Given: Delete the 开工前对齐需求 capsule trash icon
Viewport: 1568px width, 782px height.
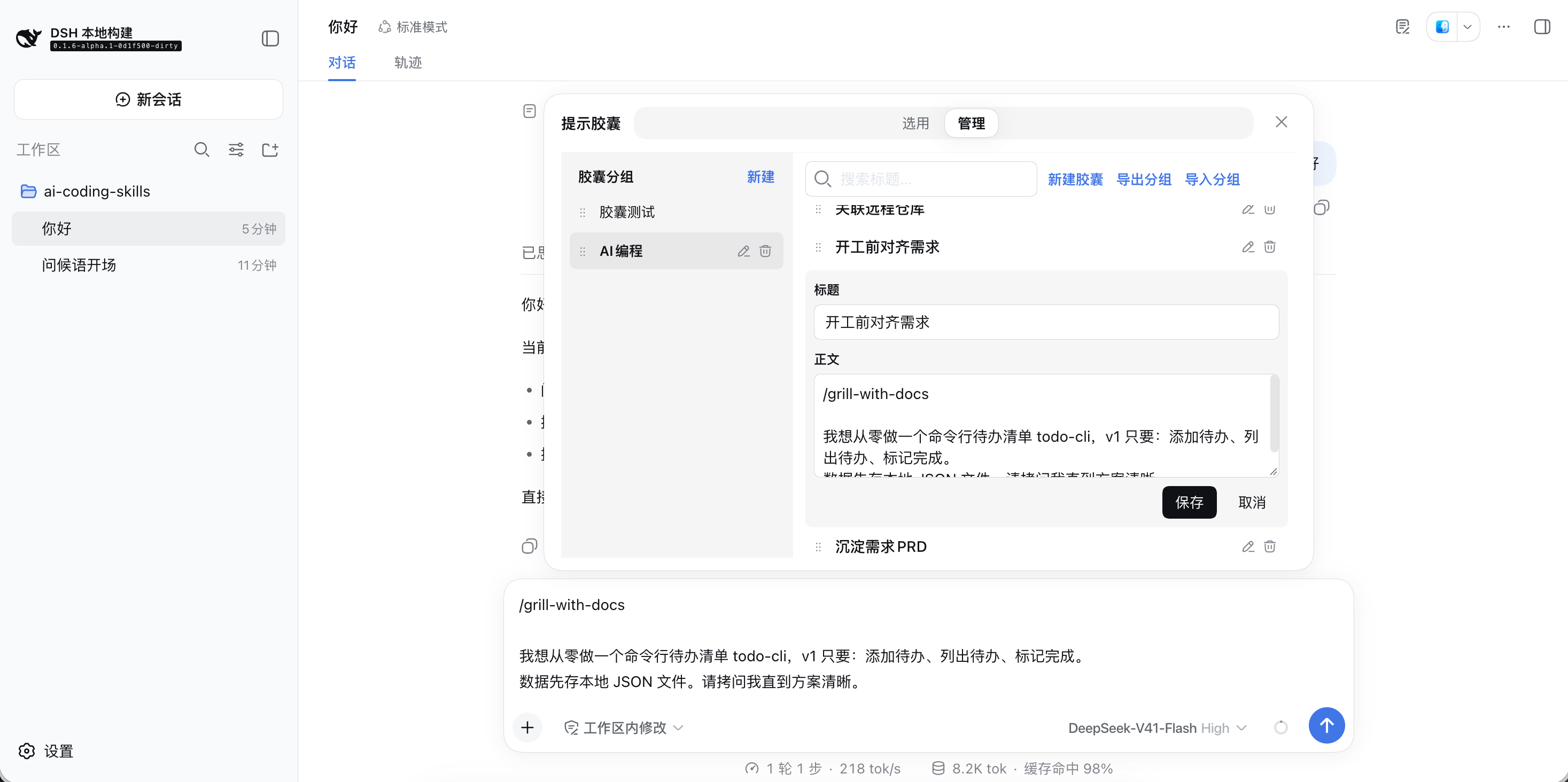Looking at the screenshot, I should coord(1269,246).
